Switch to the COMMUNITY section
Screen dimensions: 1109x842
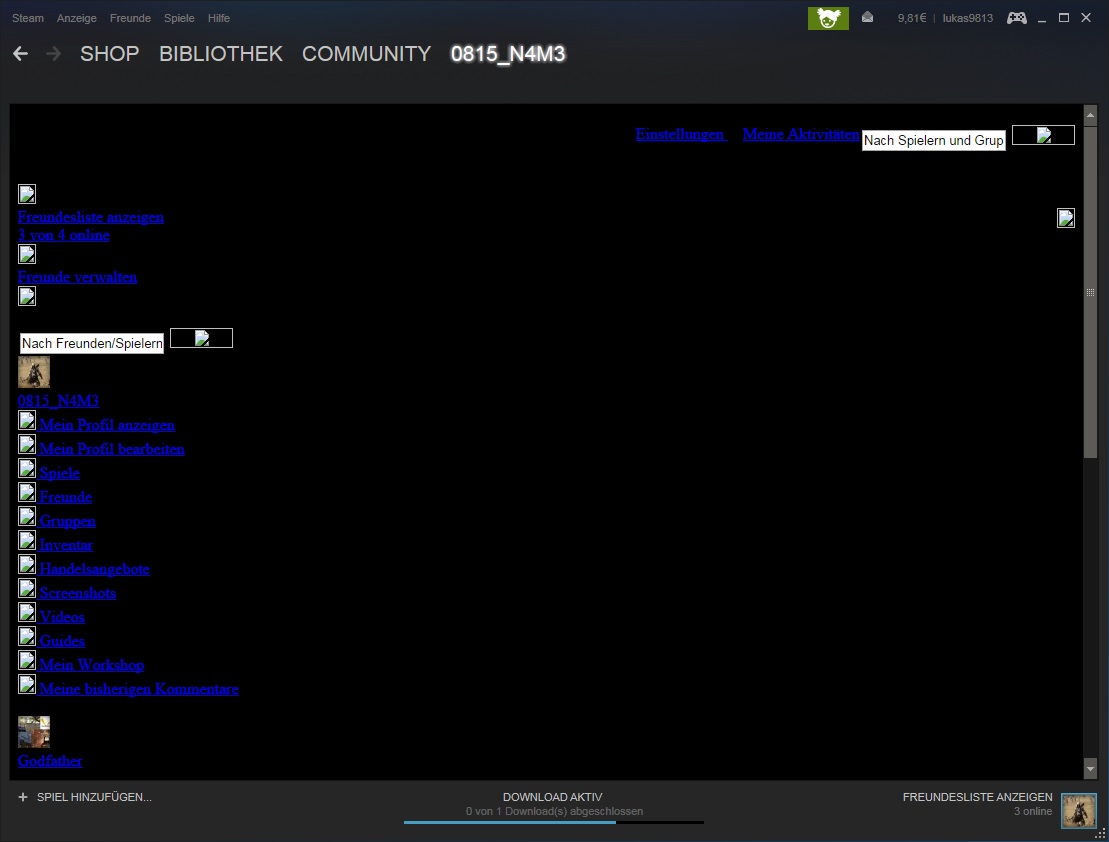pos(366,54)
